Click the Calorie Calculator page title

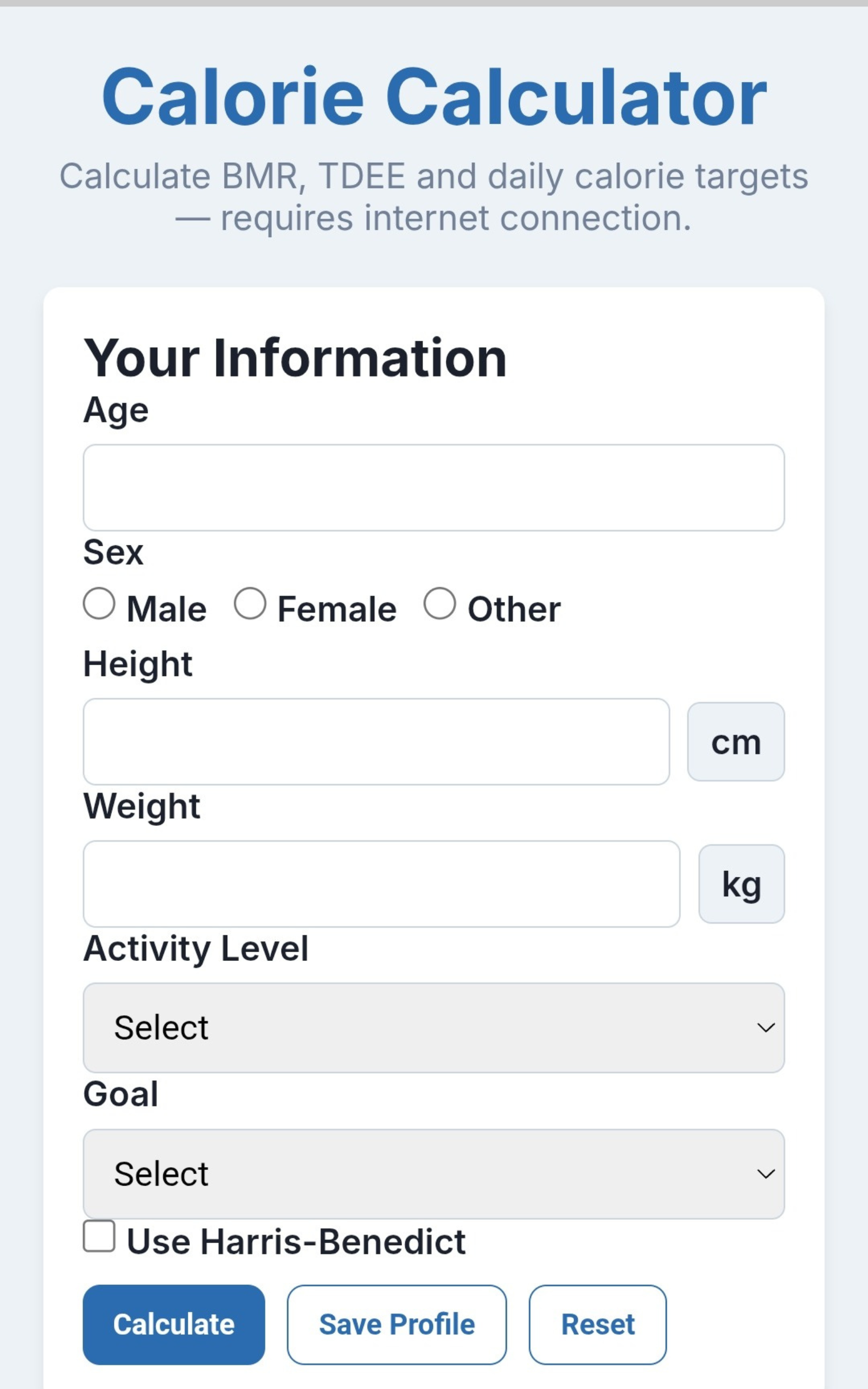pos(434,97)
